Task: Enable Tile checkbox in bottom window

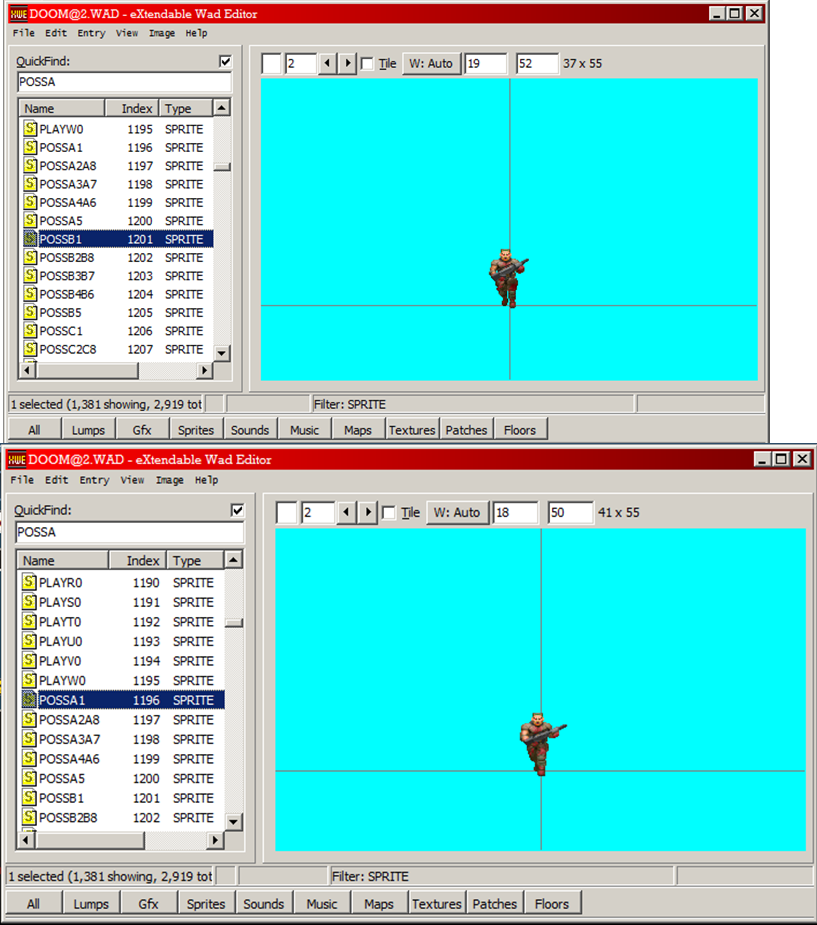Action: (x=389, y=513)
